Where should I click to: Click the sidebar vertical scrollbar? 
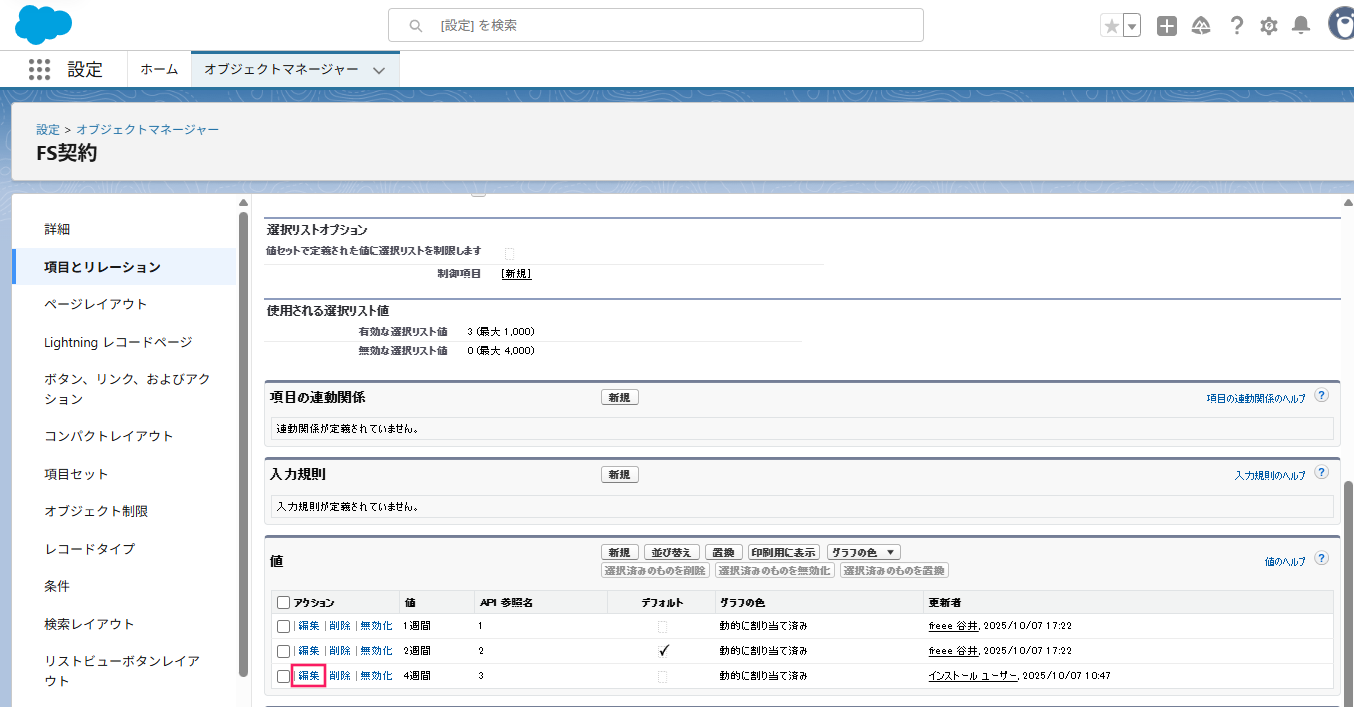click(x=243, y=443)
